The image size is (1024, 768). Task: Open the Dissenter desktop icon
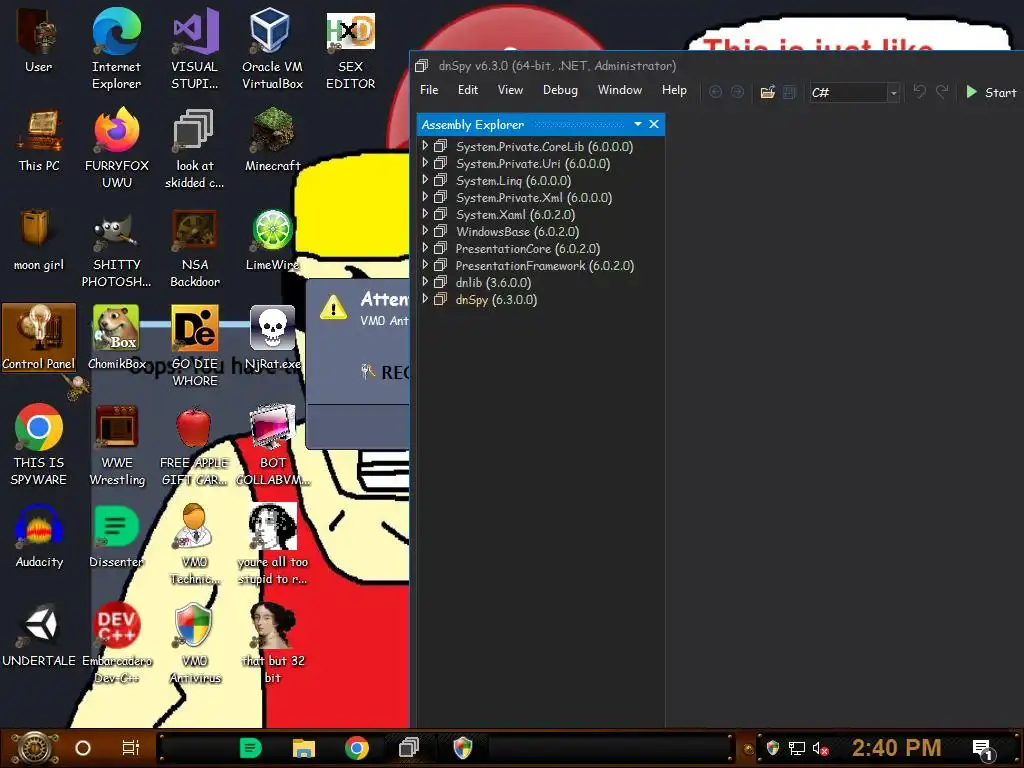116,537
